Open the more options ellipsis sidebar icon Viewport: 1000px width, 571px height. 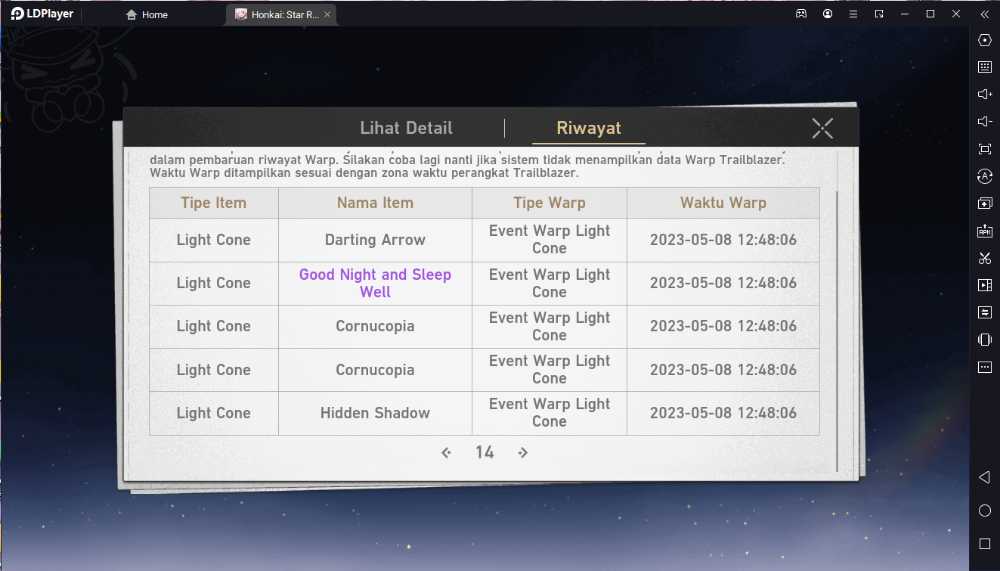tap(985, 367)
